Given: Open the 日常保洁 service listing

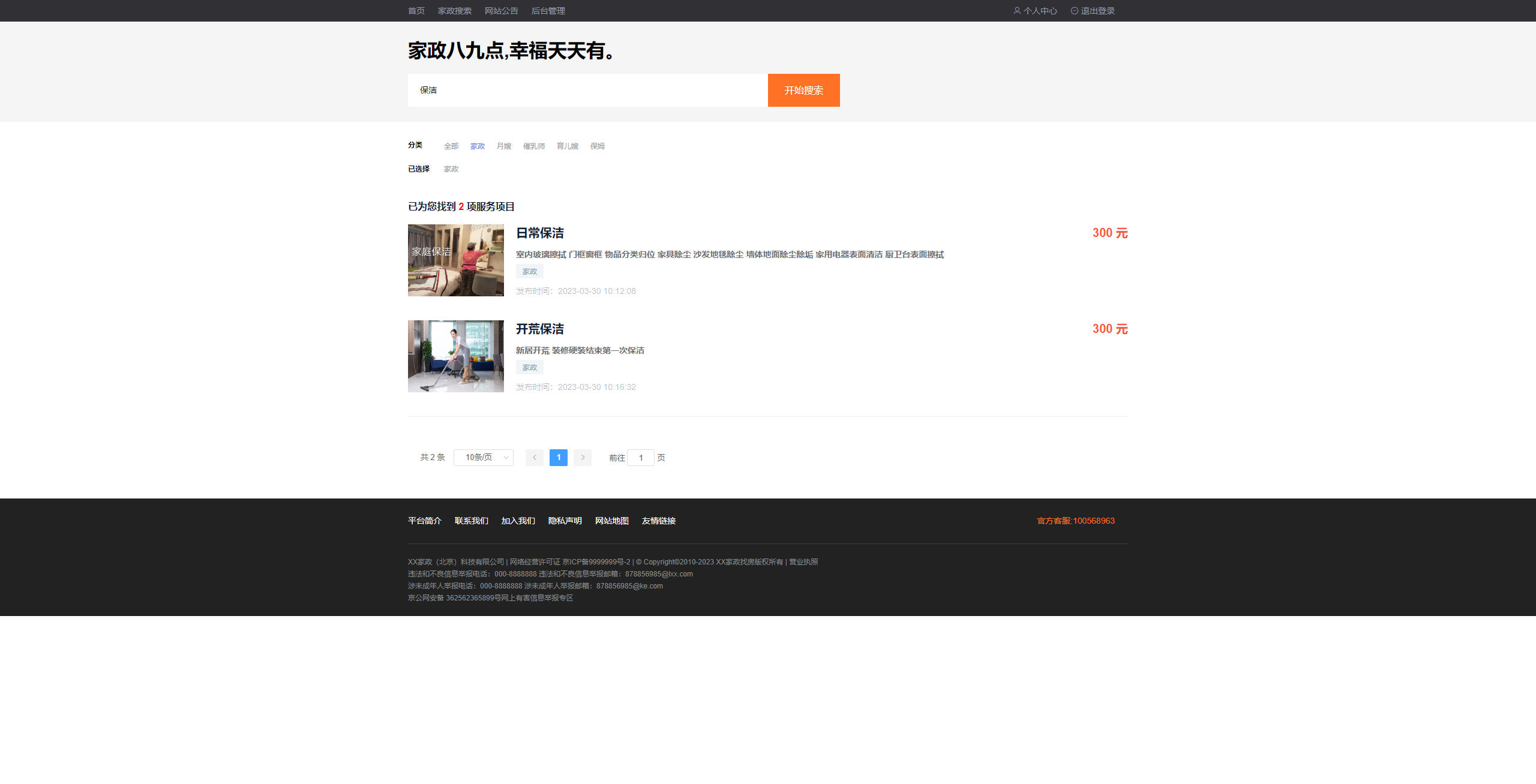Looking at the screenshot, I should tap(539, 233).
